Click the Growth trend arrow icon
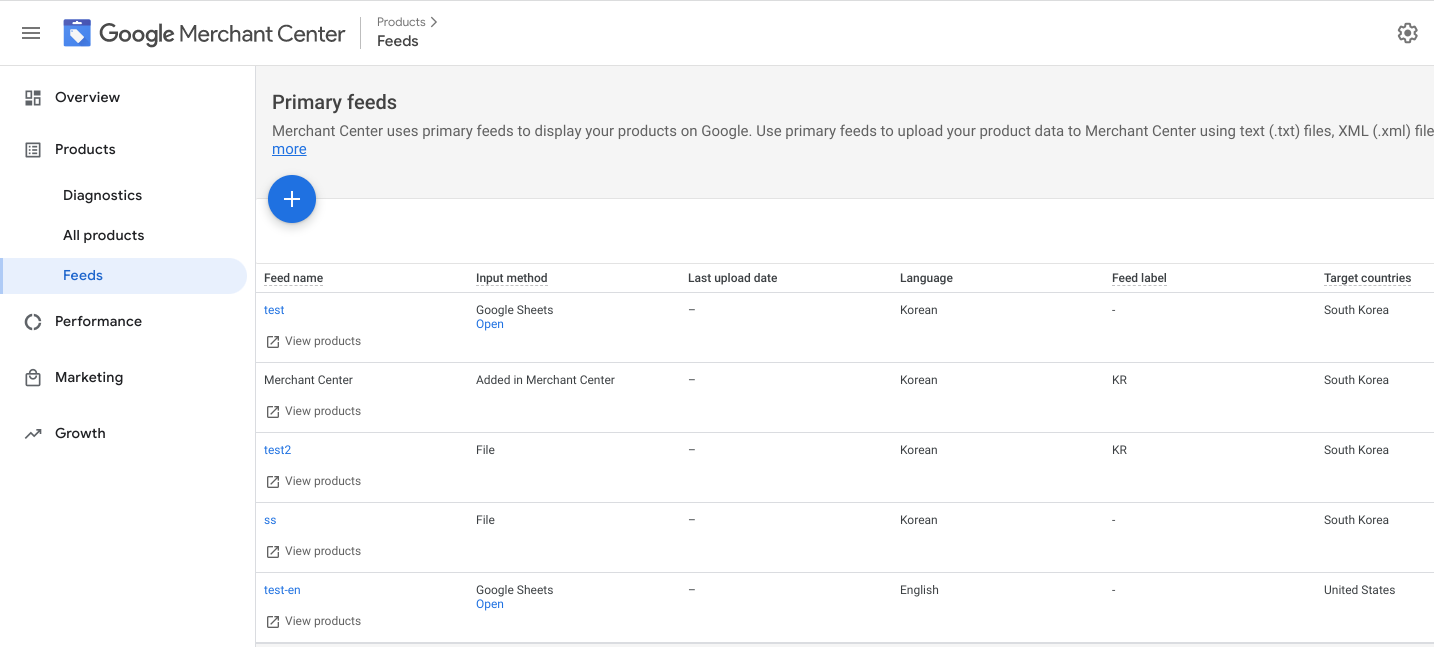The image size is (1434, 647). tap(33, 434)
